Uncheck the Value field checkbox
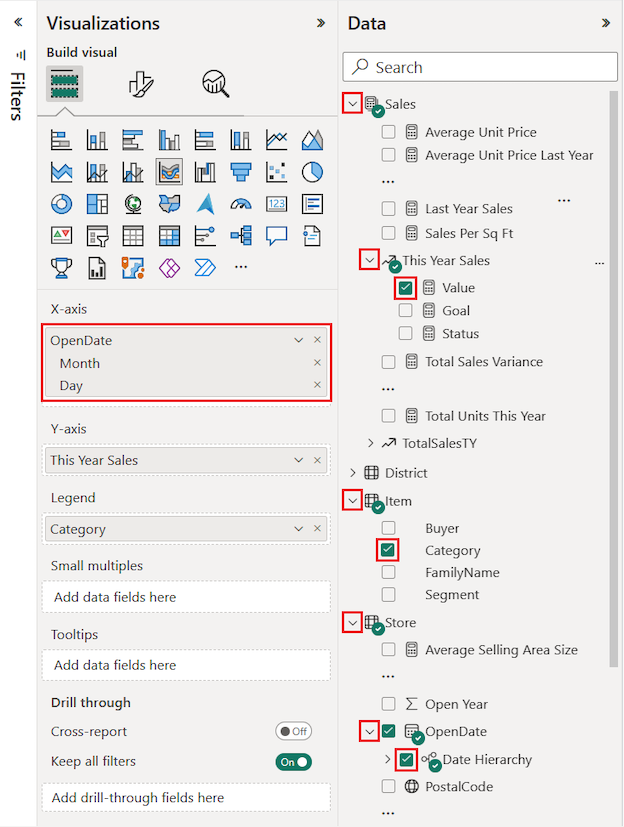This screenshot has width=624, height=827. (x=405, y=288)
